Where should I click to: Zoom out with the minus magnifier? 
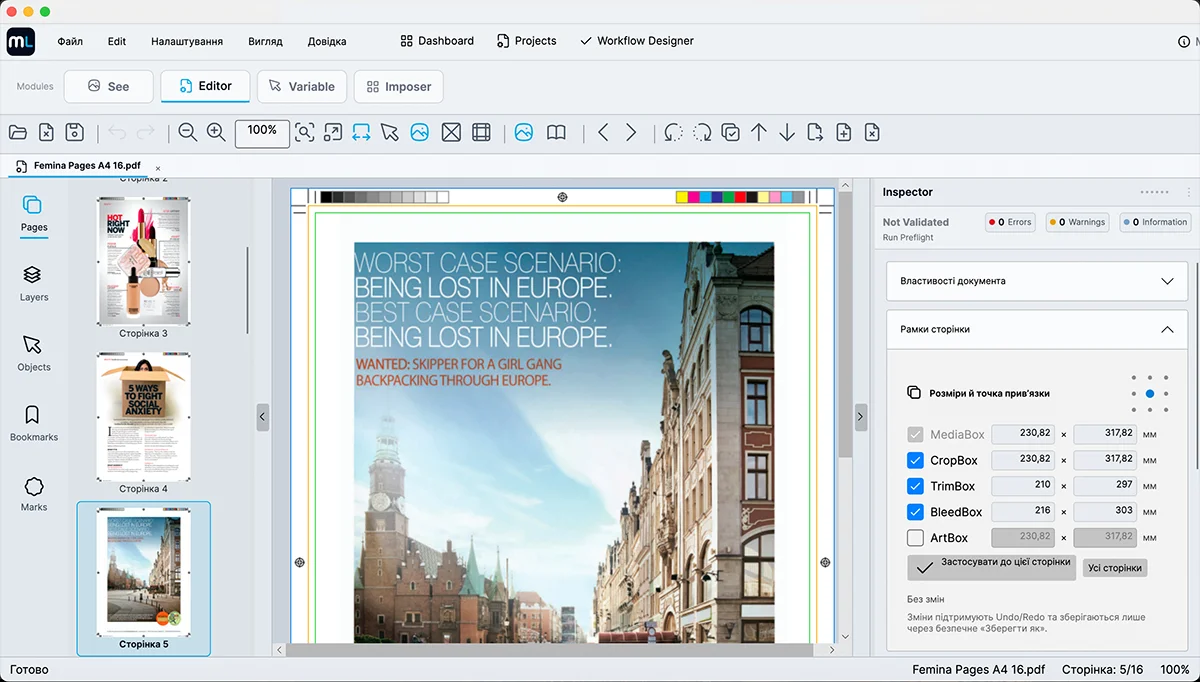pyautogui.click(x=187, y=132)
